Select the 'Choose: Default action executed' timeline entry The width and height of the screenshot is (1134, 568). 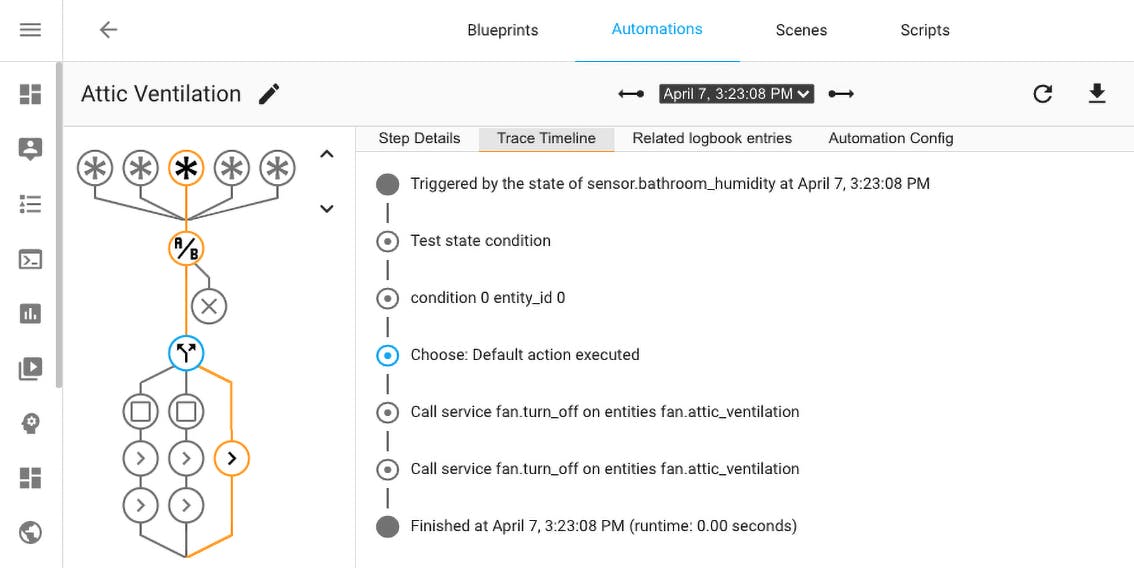coord(525,355)
